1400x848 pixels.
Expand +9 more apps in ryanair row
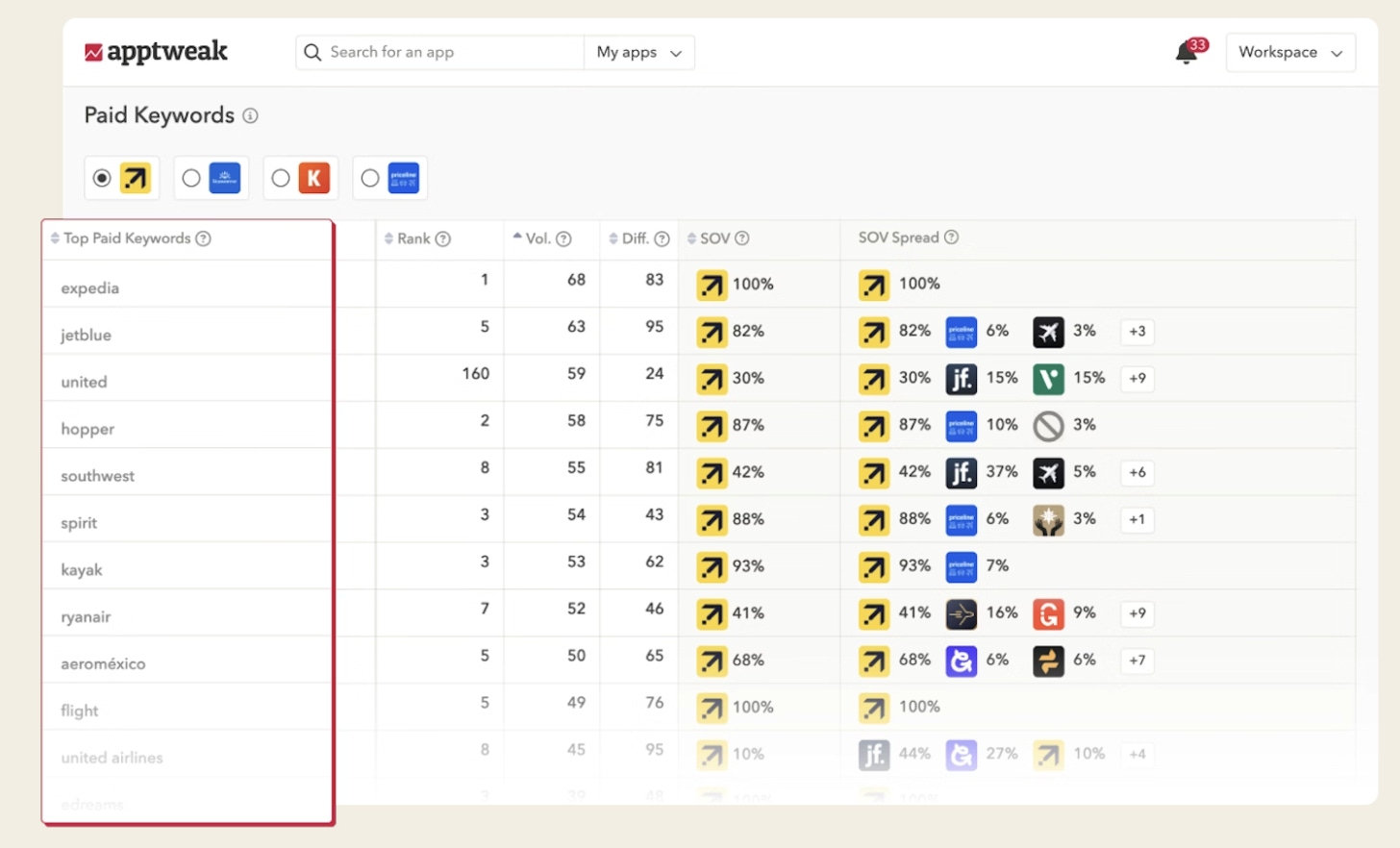[1137, 613]
